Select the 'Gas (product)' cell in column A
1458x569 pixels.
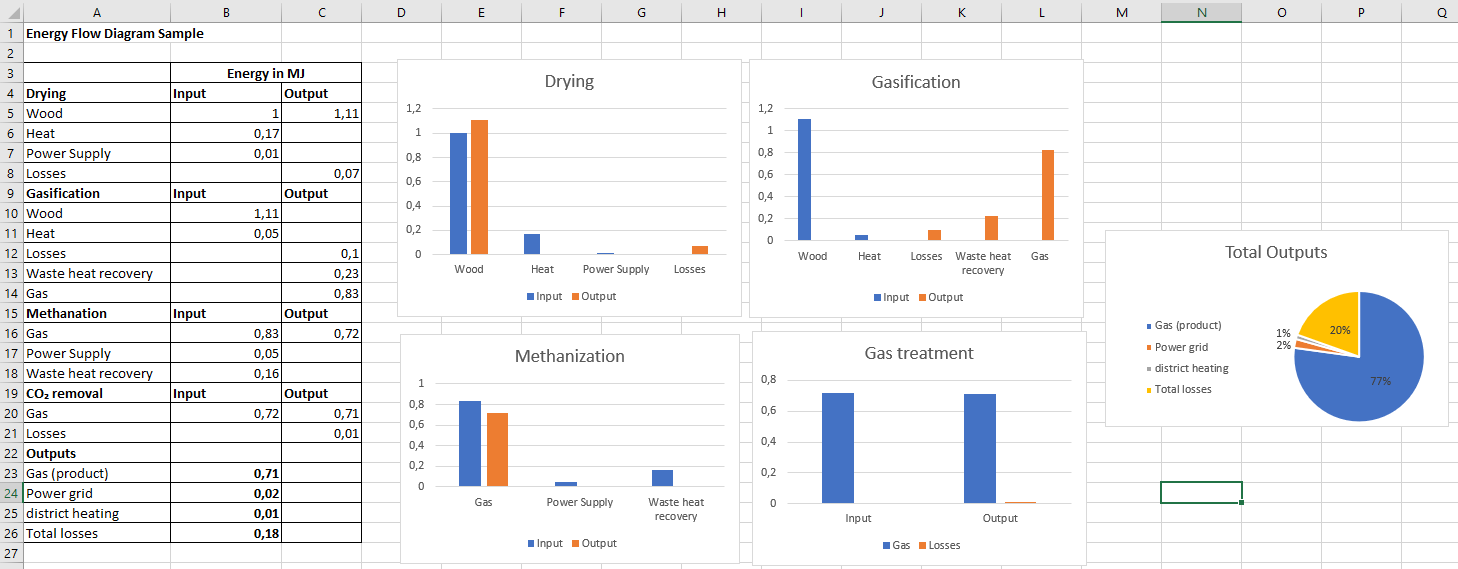[97, 473]
